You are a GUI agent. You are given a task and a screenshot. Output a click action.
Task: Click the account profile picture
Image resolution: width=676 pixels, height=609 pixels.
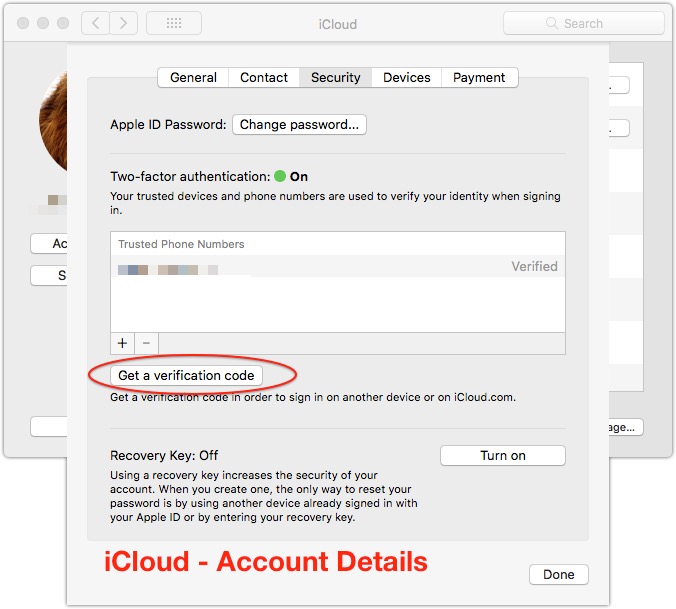click(x=53, y=122)
